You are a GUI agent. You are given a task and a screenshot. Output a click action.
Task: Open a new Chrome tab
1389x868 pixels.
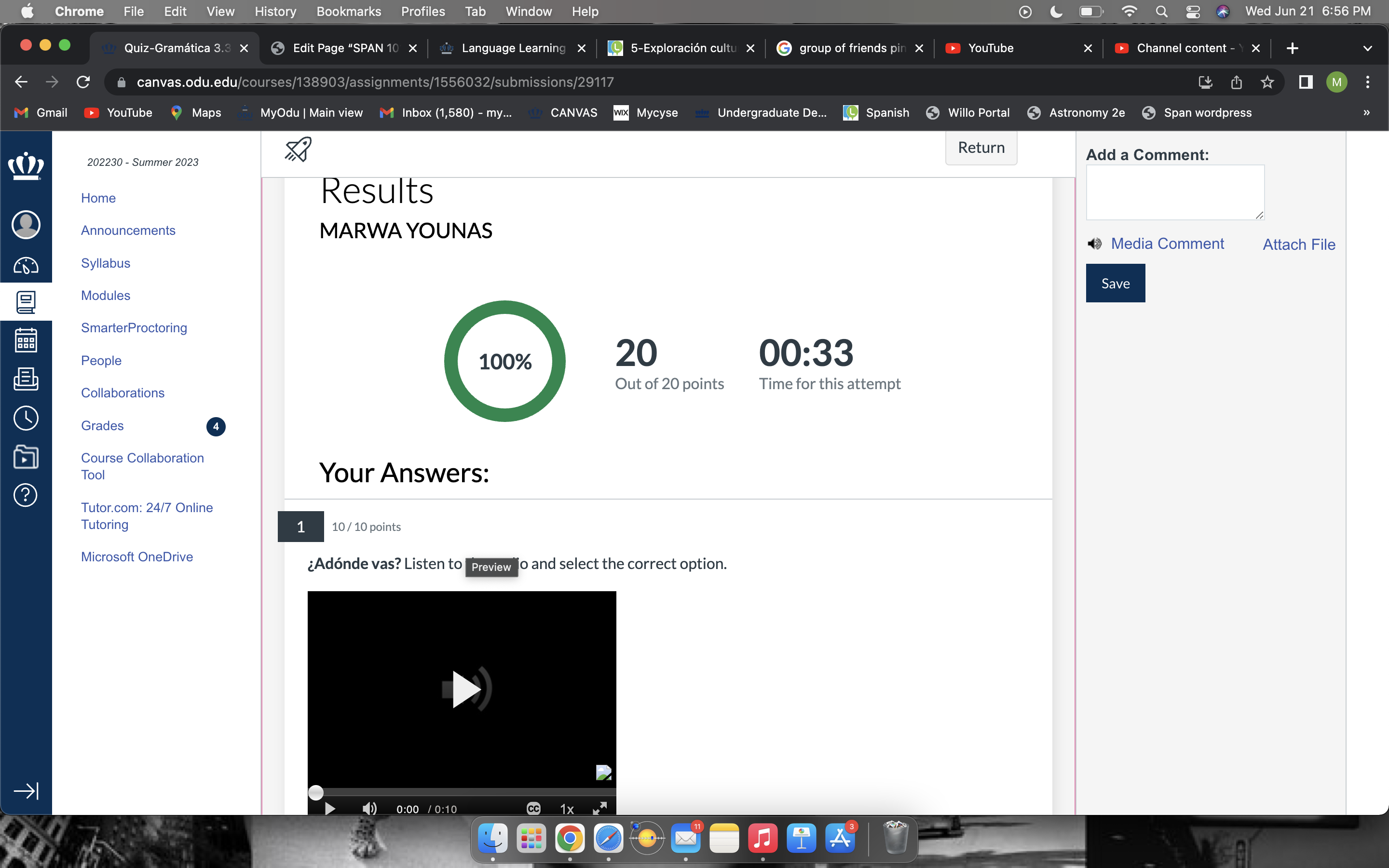click(1293, 48)
